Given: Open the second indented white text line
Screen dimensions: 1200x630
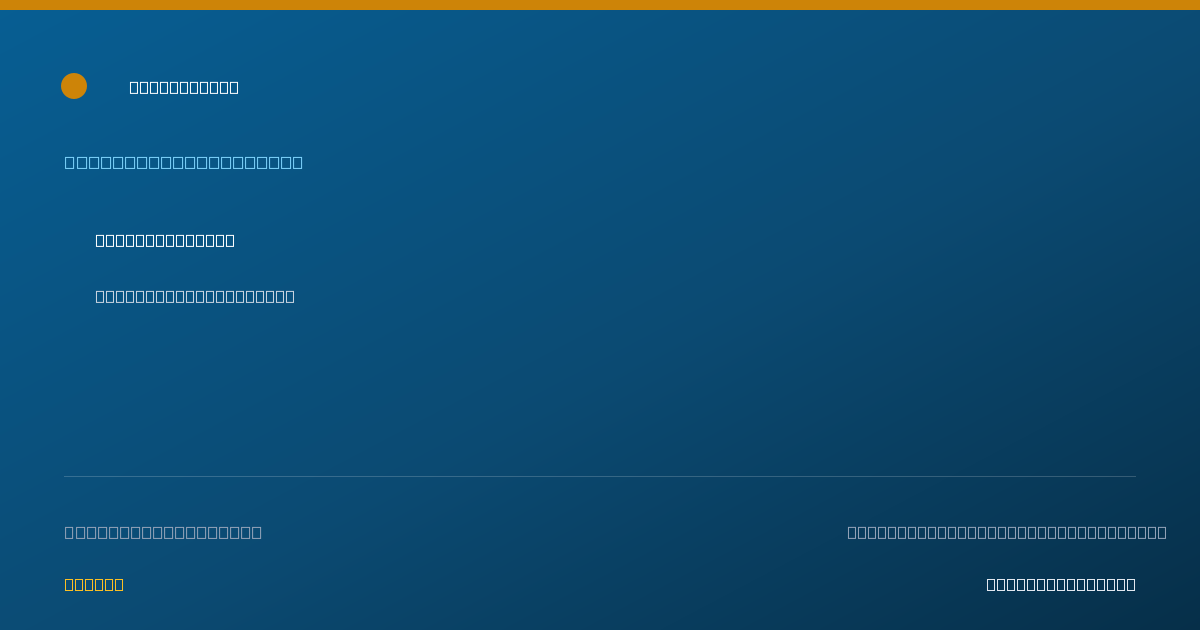Looking at the screenshot, I should click(195, 296).
